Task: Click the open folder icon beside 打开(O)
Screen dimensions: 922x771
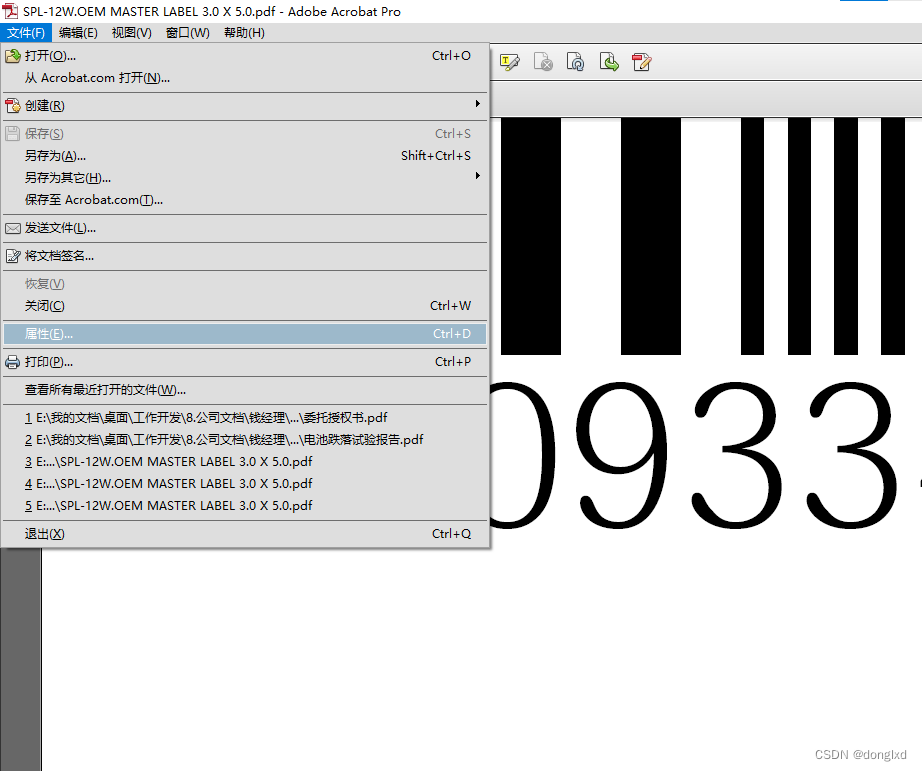Action: coord(12,56)
